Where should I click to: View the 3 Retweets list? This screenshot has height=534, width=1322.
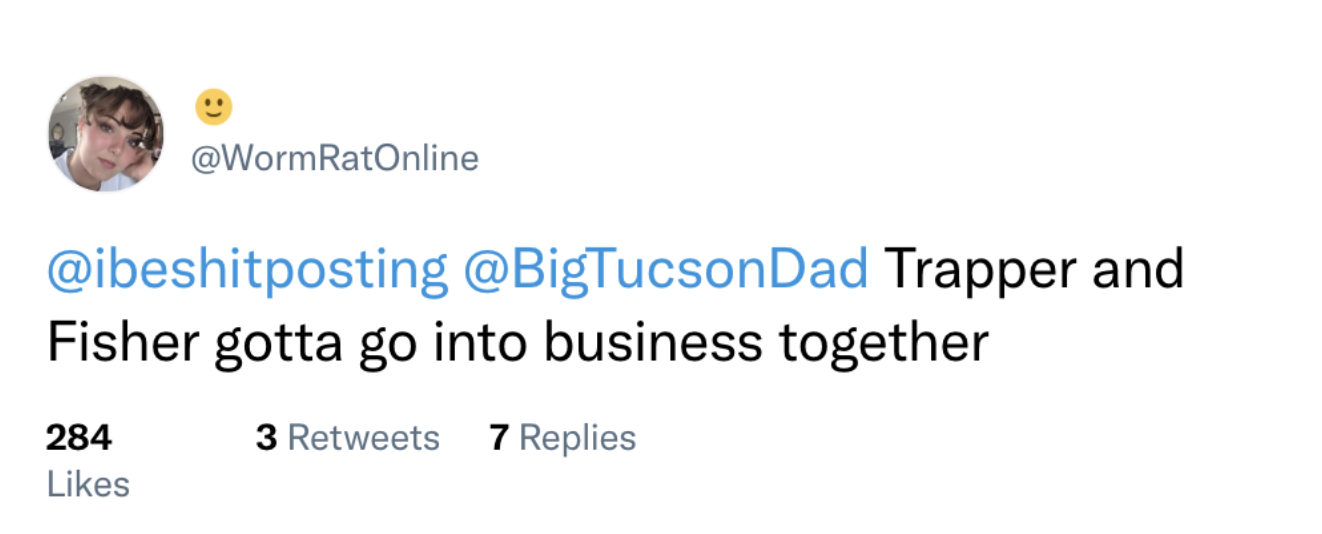click(347, 438)
